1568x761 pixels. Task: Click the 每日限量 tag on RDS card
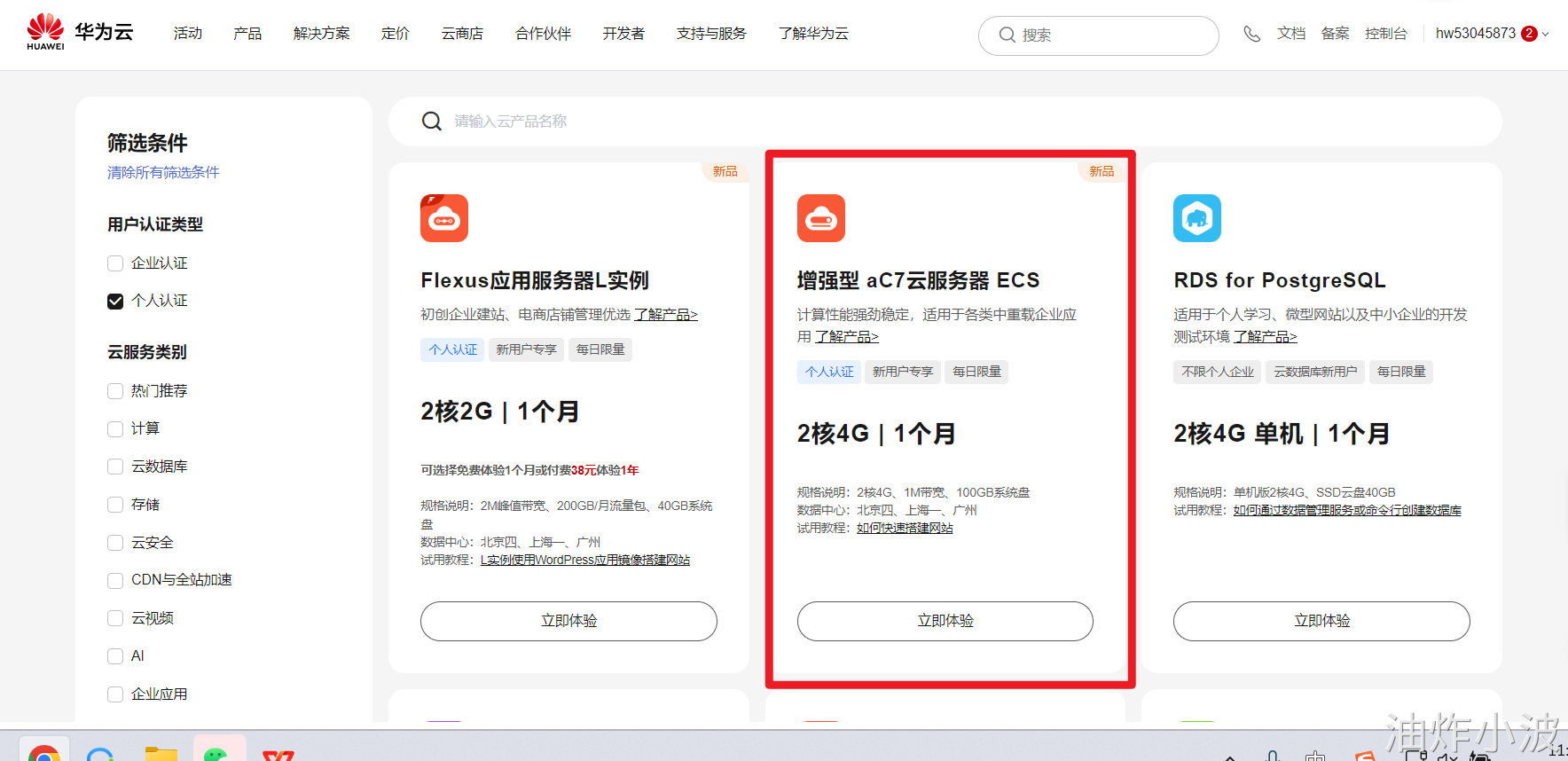coord(1401,372)
